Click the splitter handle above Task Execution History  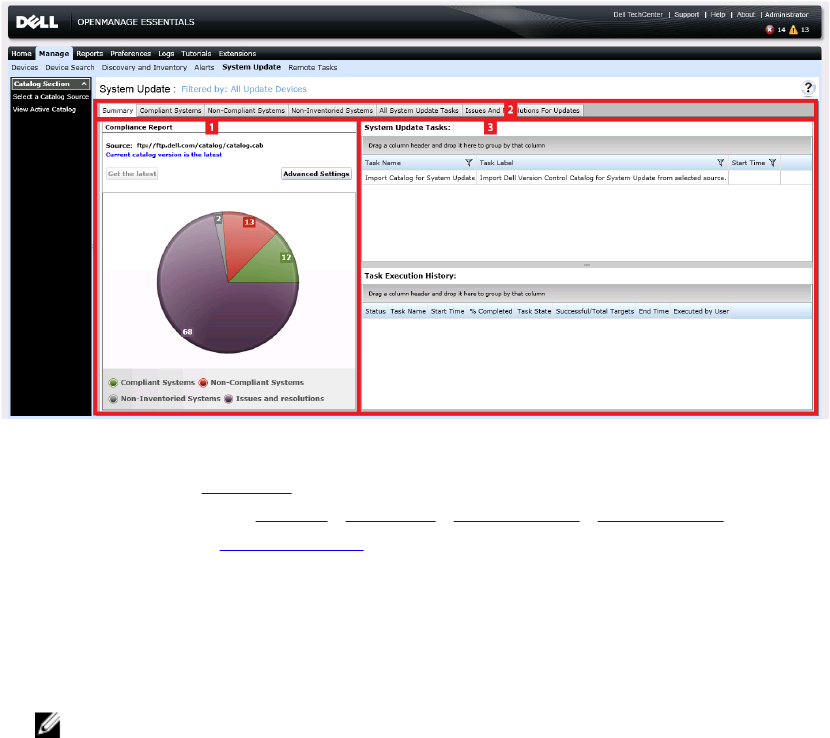(x=587, y=265)
